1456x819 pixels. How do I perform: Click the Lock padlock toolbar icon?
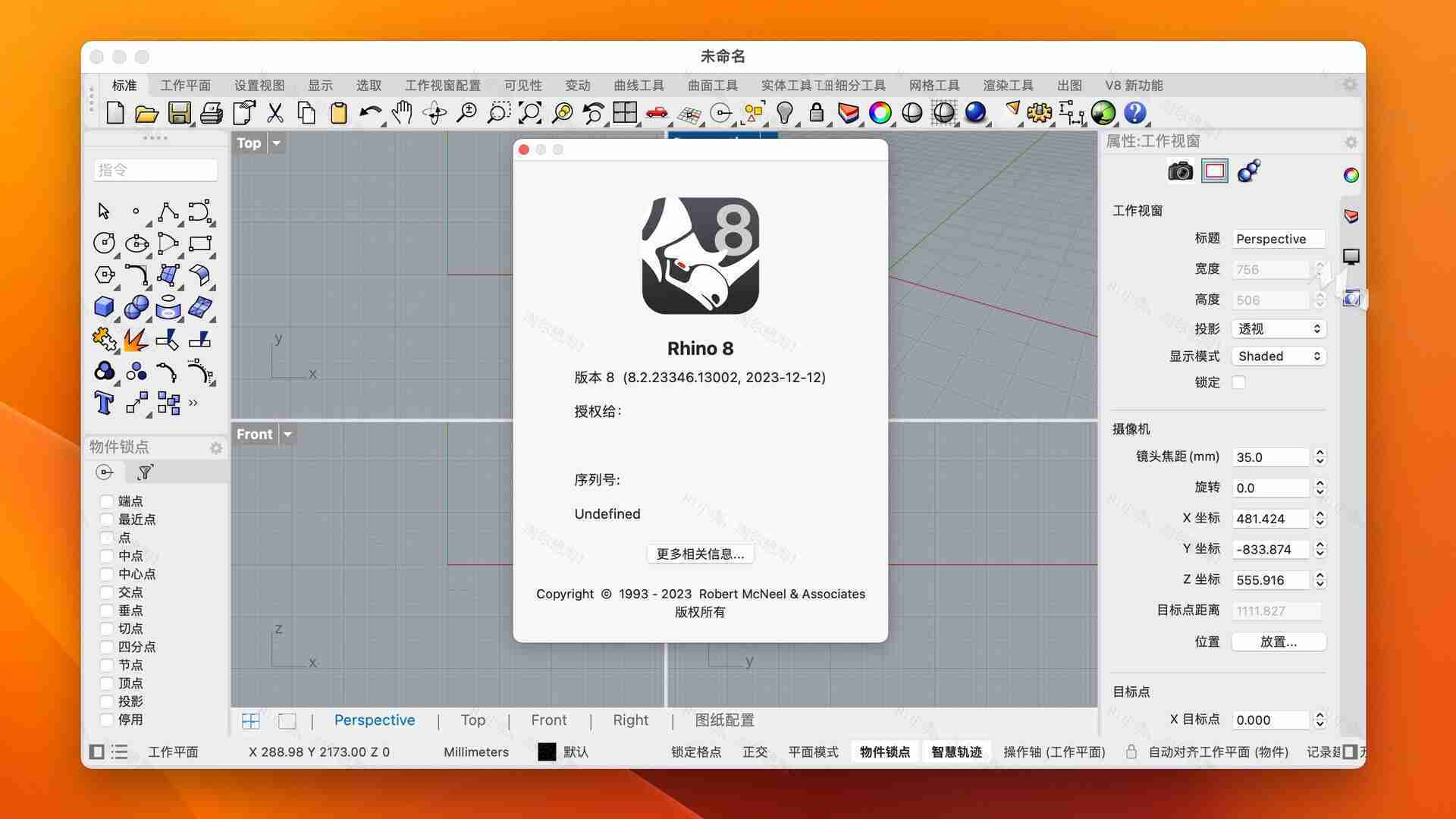point(816,113)
